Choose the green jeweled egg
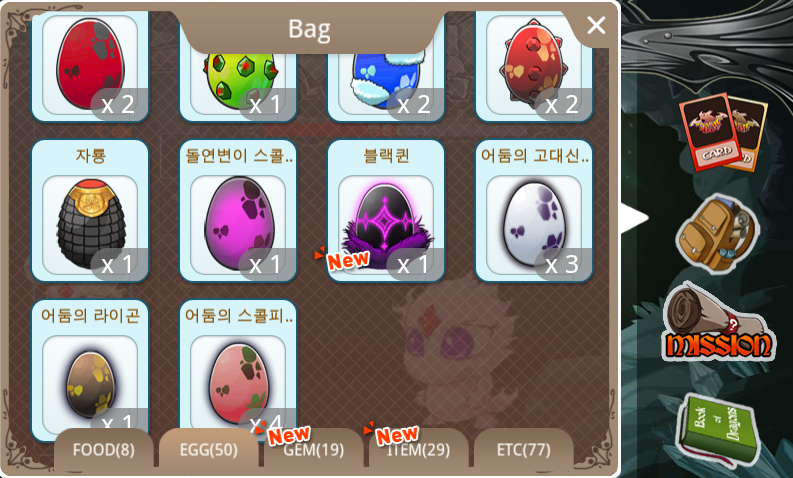793x478 pixels. [238, 83]
